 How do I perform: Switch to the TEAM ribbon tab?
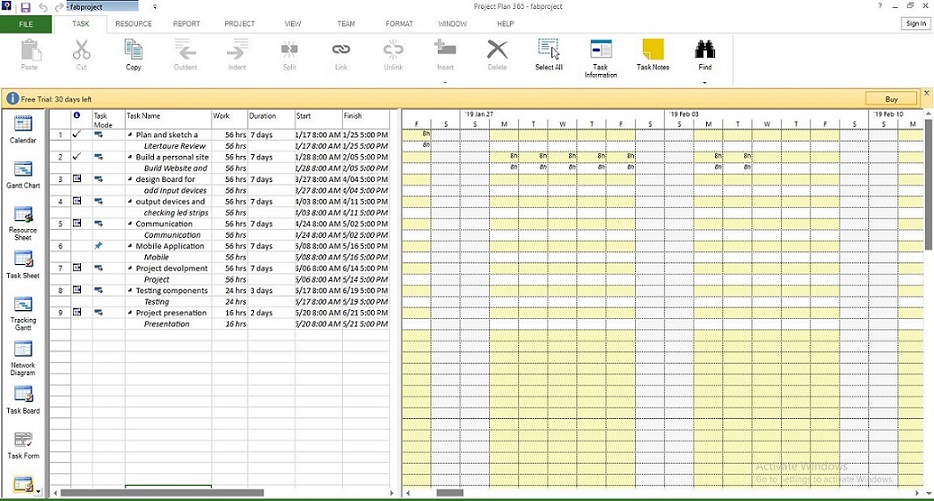click(346, 24)
